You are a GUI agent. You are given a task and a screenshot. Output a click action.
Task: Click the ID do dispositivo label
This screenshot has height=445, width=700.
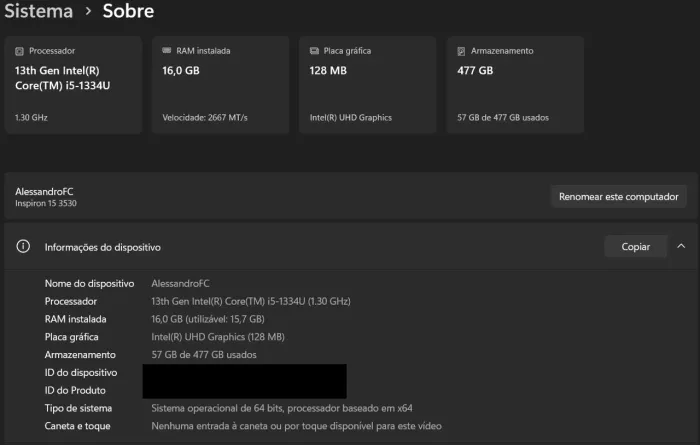click(81, 373)
